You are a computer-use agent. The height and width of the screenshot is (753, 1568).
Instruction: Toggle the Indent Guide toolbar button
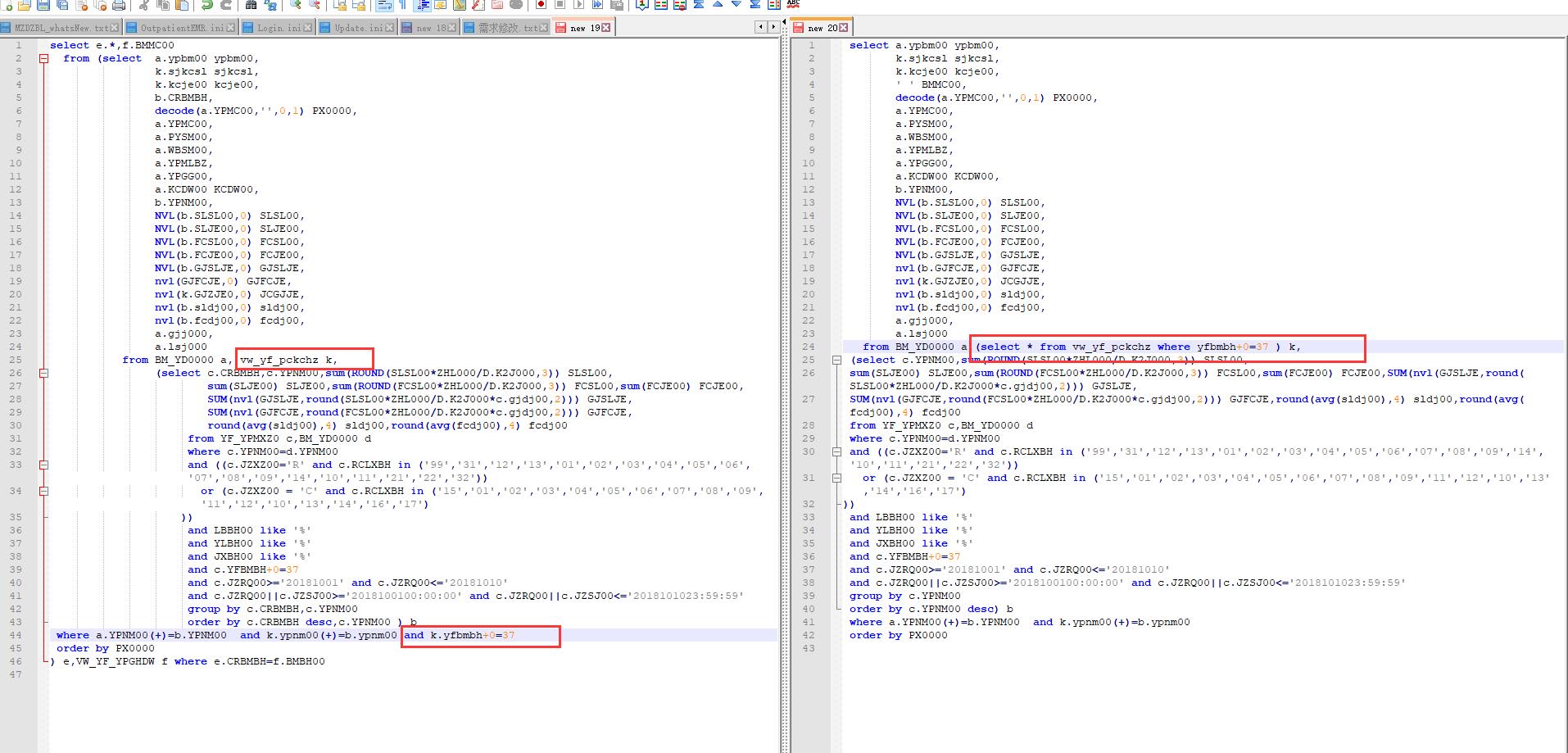coord(423,5)
